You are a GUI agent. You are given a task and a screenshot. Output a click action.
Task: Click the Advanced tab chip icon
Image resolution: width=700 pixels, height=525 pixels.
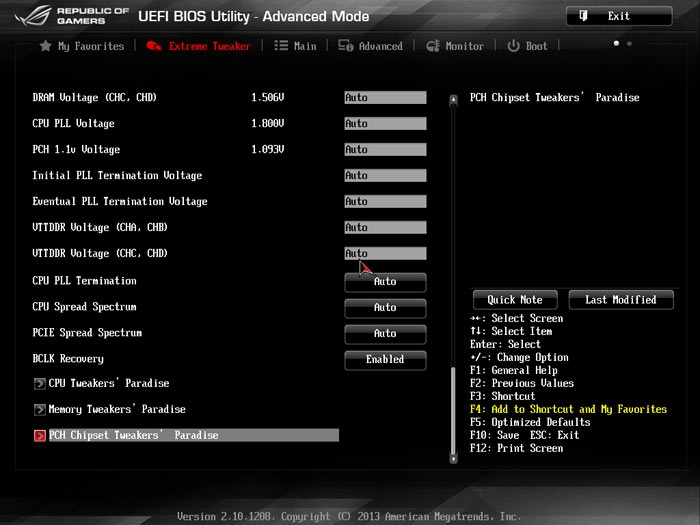click(346, 46)
